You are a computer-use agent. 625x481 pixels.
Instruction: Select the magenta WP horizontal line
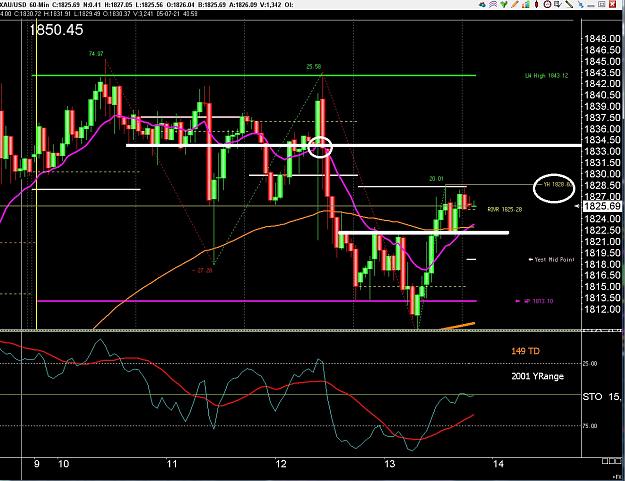pos(257,301)
